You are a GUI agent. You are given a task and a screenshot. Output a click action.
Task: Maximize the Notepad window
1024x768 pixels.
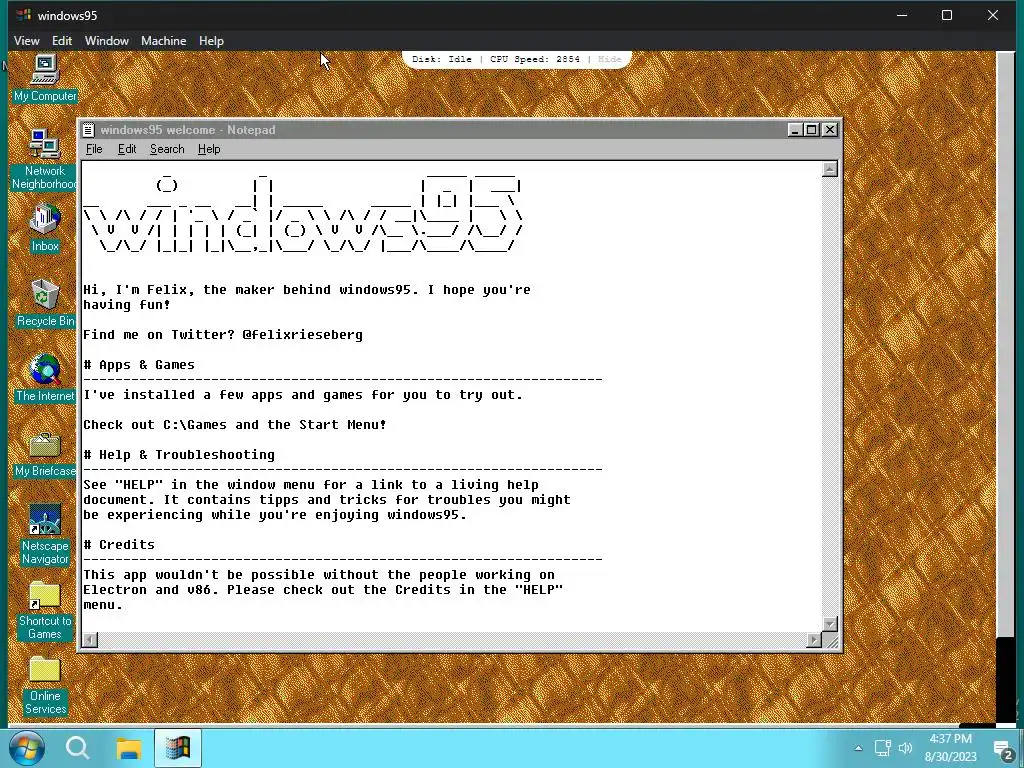coord(811,130)
